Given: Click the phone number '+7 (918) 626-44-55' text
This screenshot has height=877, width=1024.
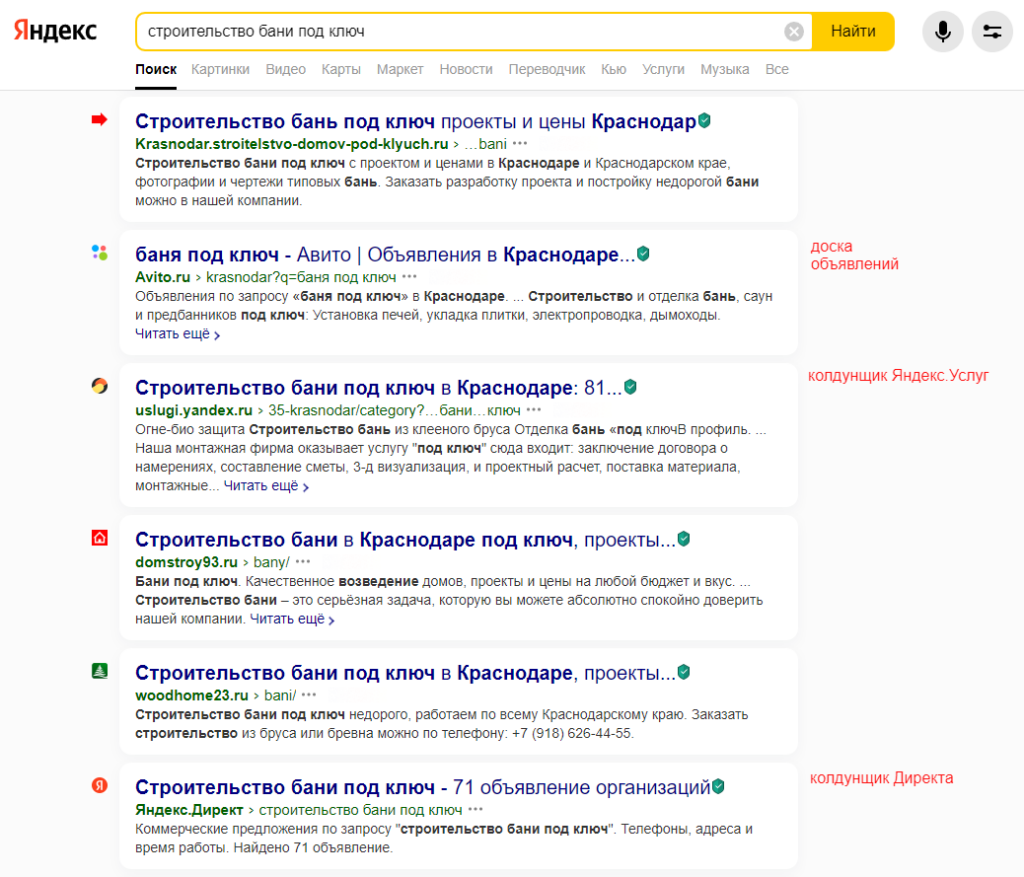Looking at the screenshot, I should tap(571, 733).
